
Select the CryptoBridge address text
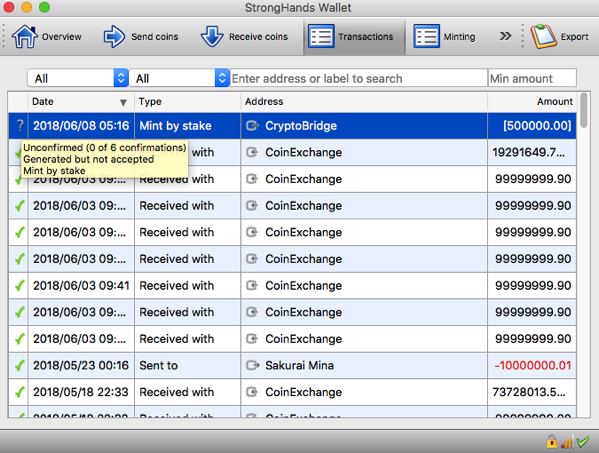(x=301, y=126)
